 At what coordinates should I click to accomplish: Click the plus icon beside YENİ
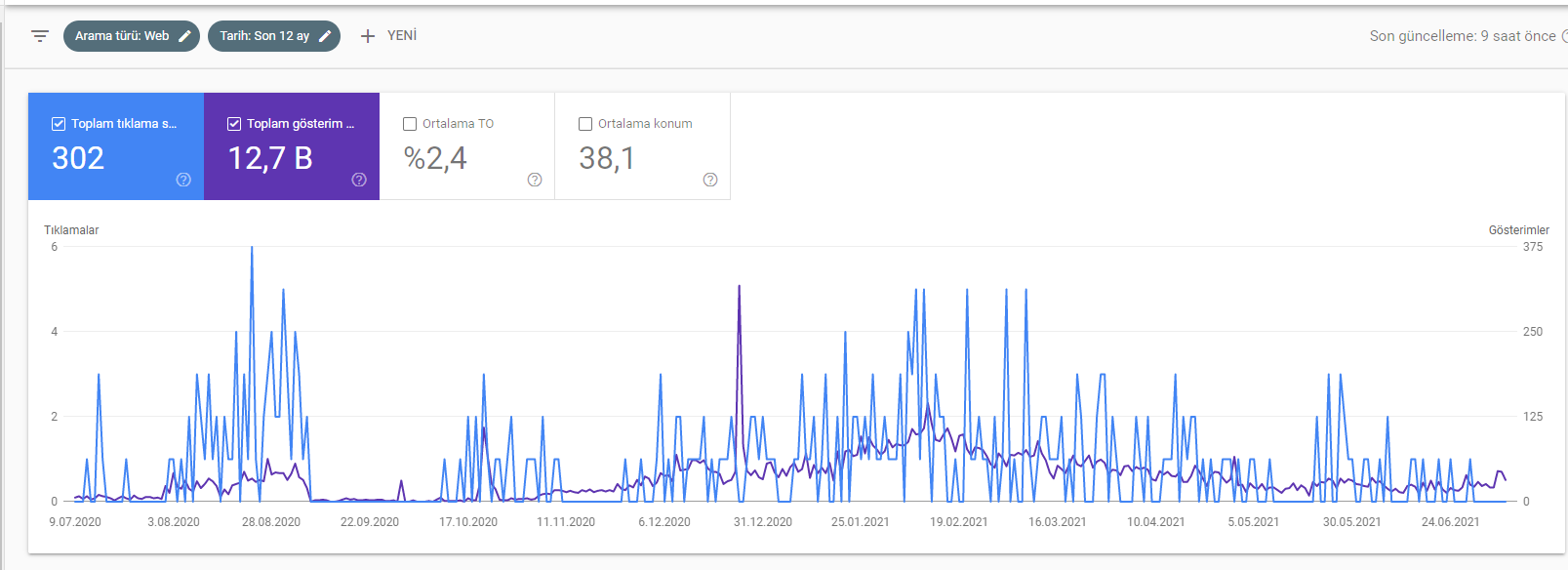point(368,36)
